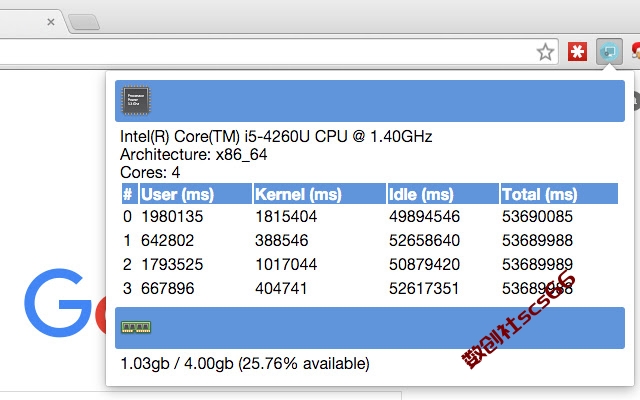
Task: Click kernel value 404741
Action: (281, 289)
